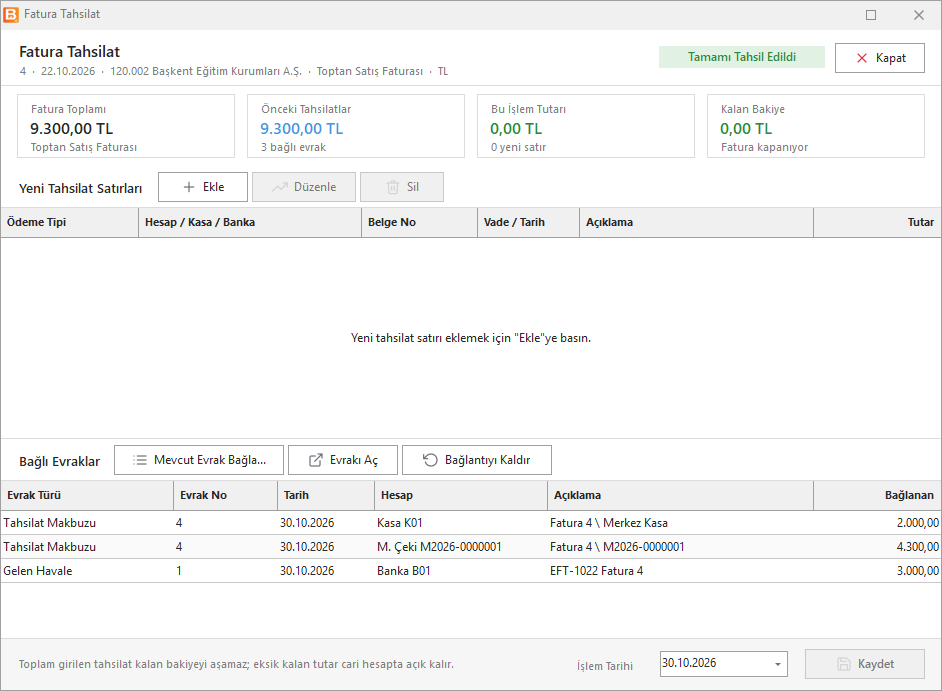Screen dimensions: 942x691
Task: Click the 3.000,00 linked amount
Action: click(x=917, y=571)
